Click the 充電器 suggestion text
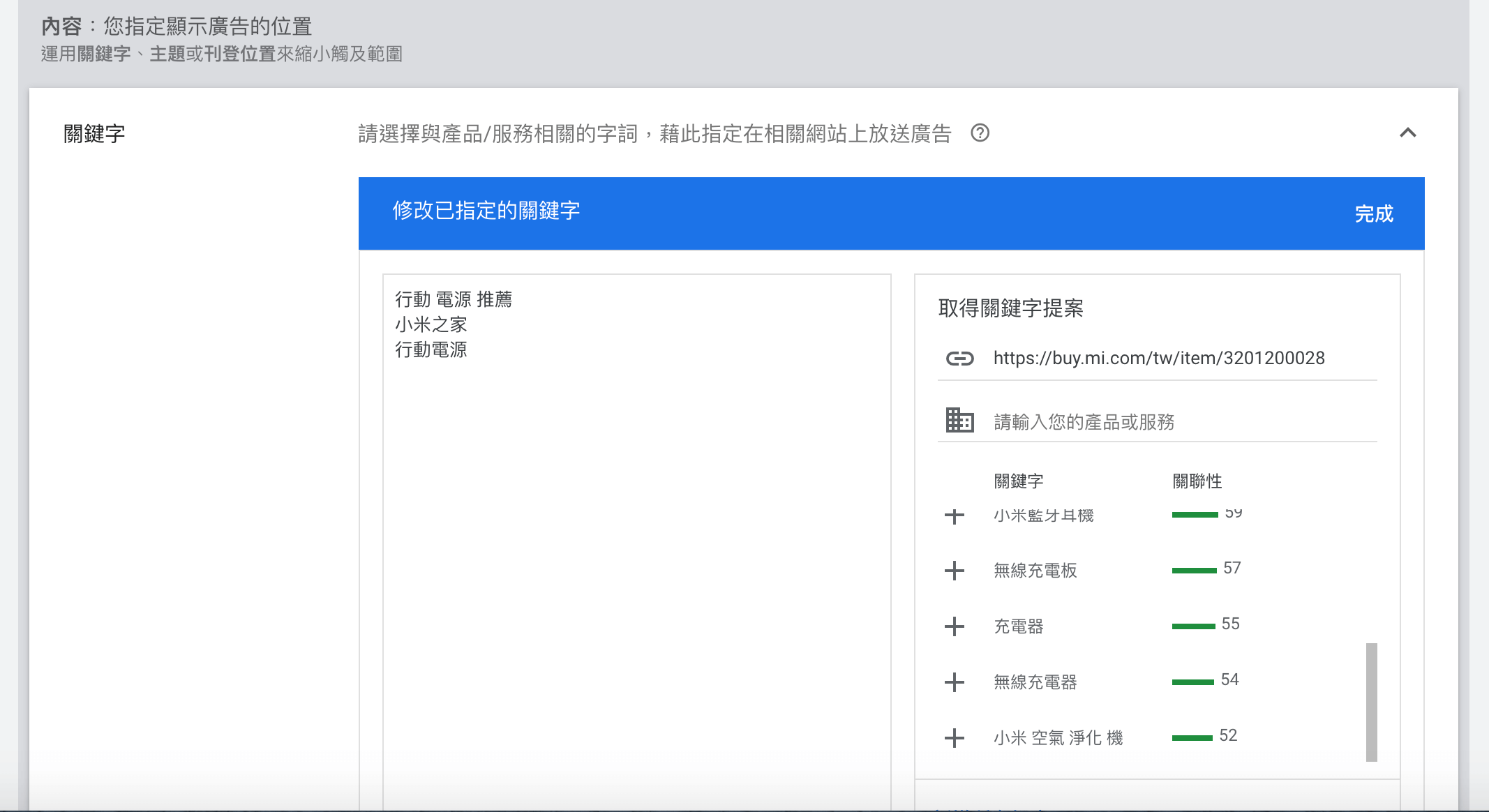 pyautogui.click(x=1018, y=626)
